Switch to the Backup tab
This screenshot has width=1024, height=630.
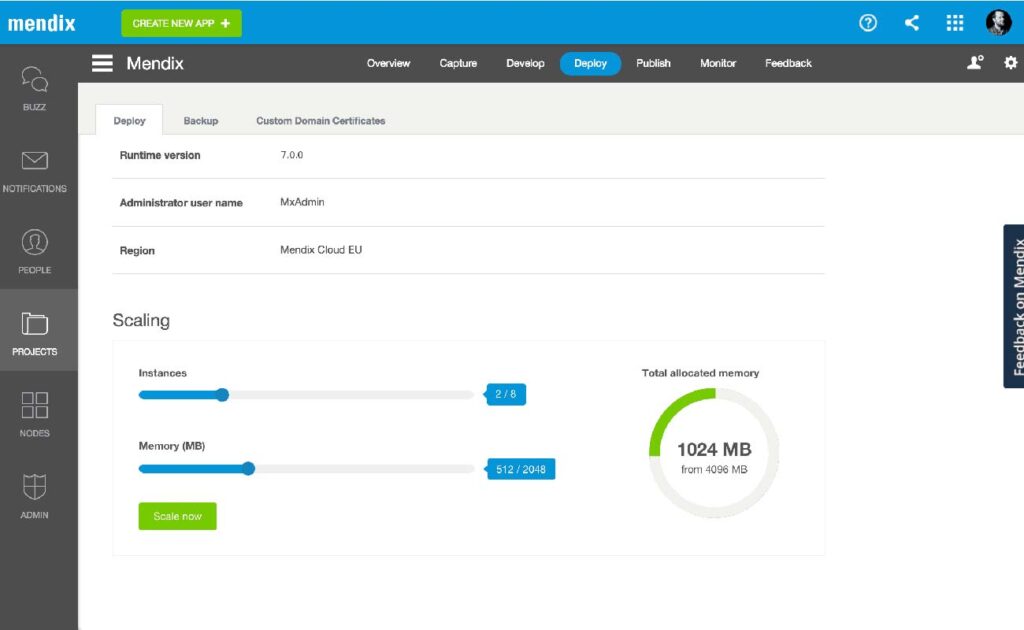200,120
